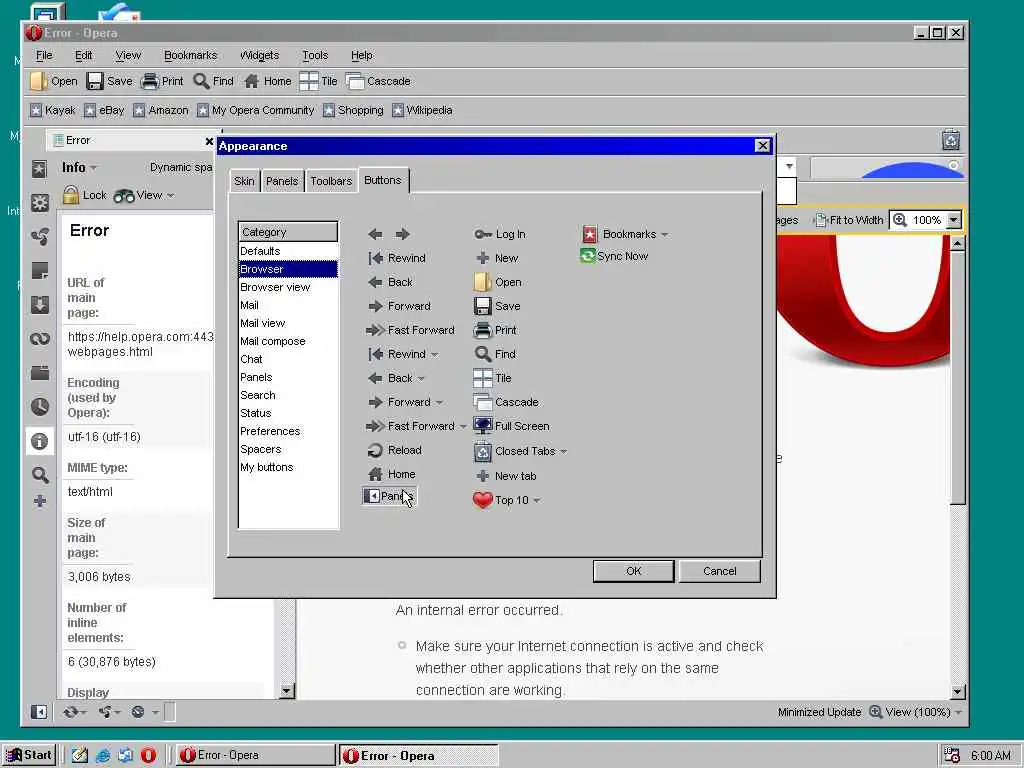Click the Print icon in main toolbar
Screen dimensions: 1024x768
(150, 81)
